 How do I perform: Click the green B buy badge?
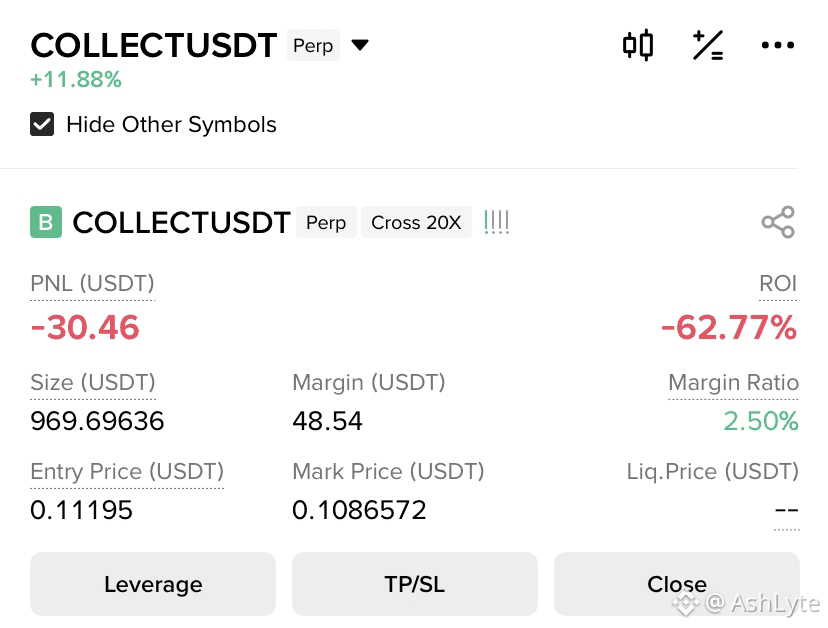coord(46,222)
